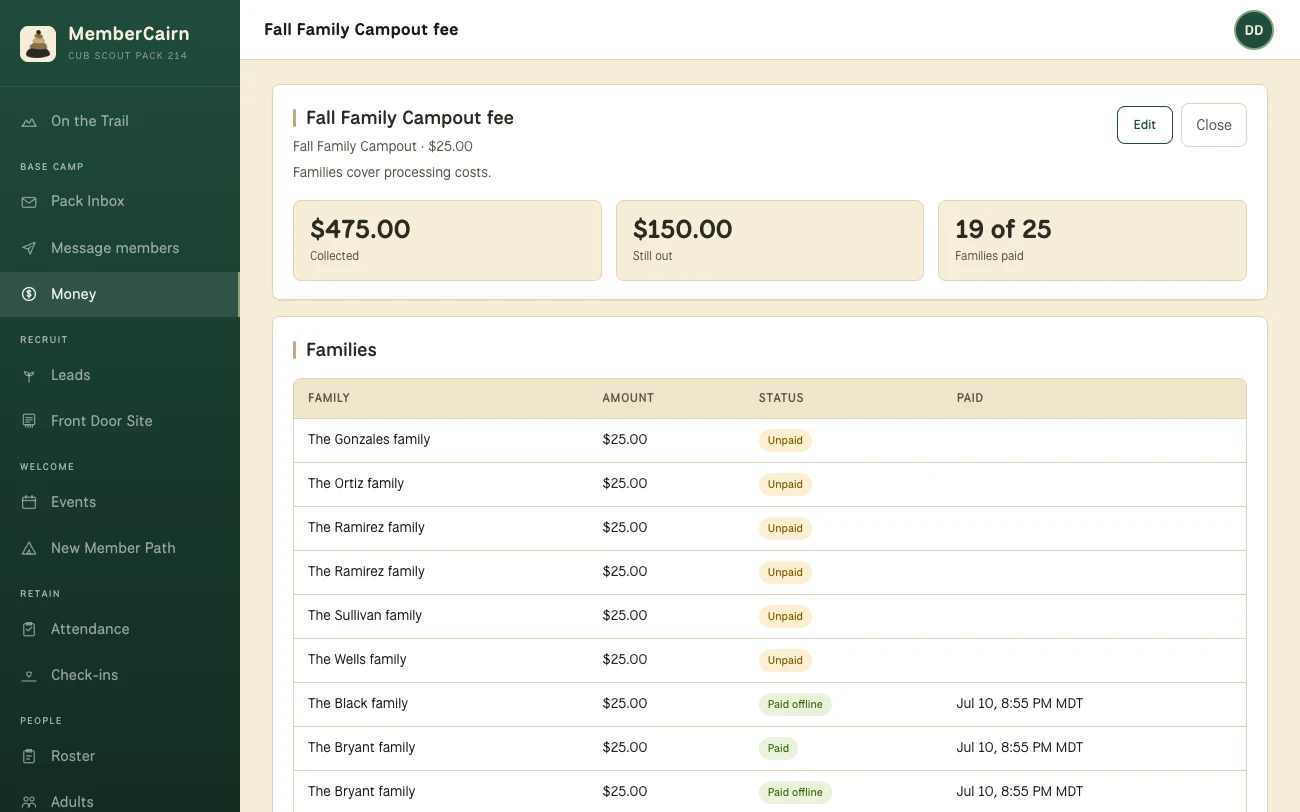Image resolution: width=1300 pixels, height=812 pixels.
Task: Click the New Member Path triangle icon
Action: (29, 548)
